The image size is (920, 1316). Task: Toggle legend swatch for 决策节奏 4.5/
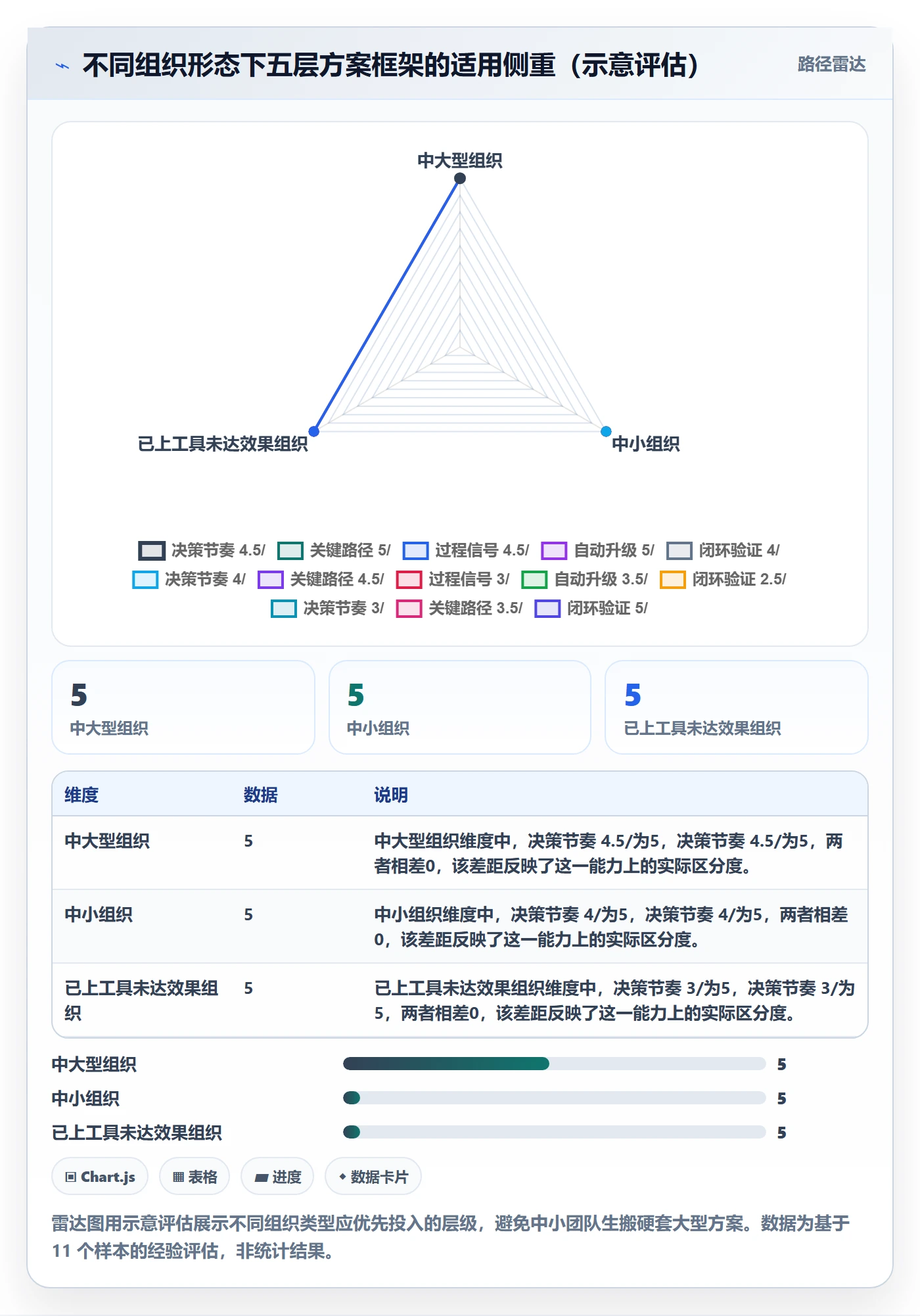151,550
